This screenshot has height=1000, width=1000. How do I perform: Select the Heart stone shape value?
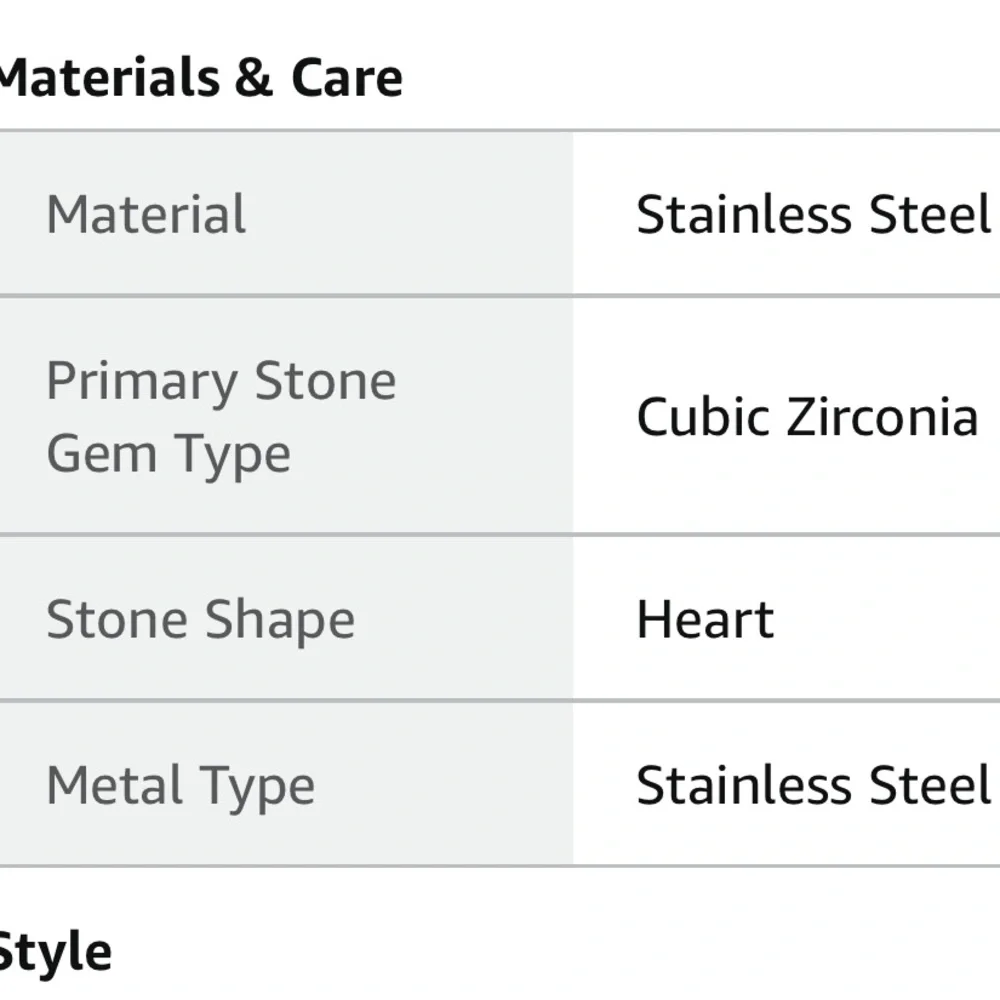[x=705, y=619]
